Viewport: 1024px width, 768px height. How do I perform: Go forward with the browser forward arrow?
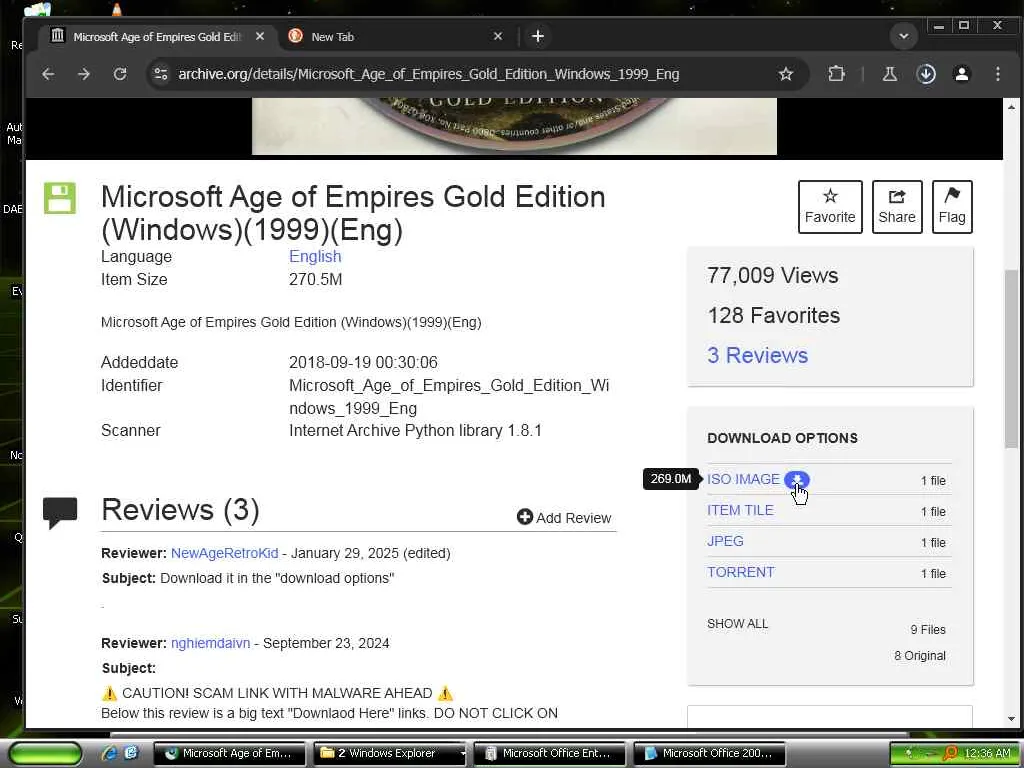point(84,74)
